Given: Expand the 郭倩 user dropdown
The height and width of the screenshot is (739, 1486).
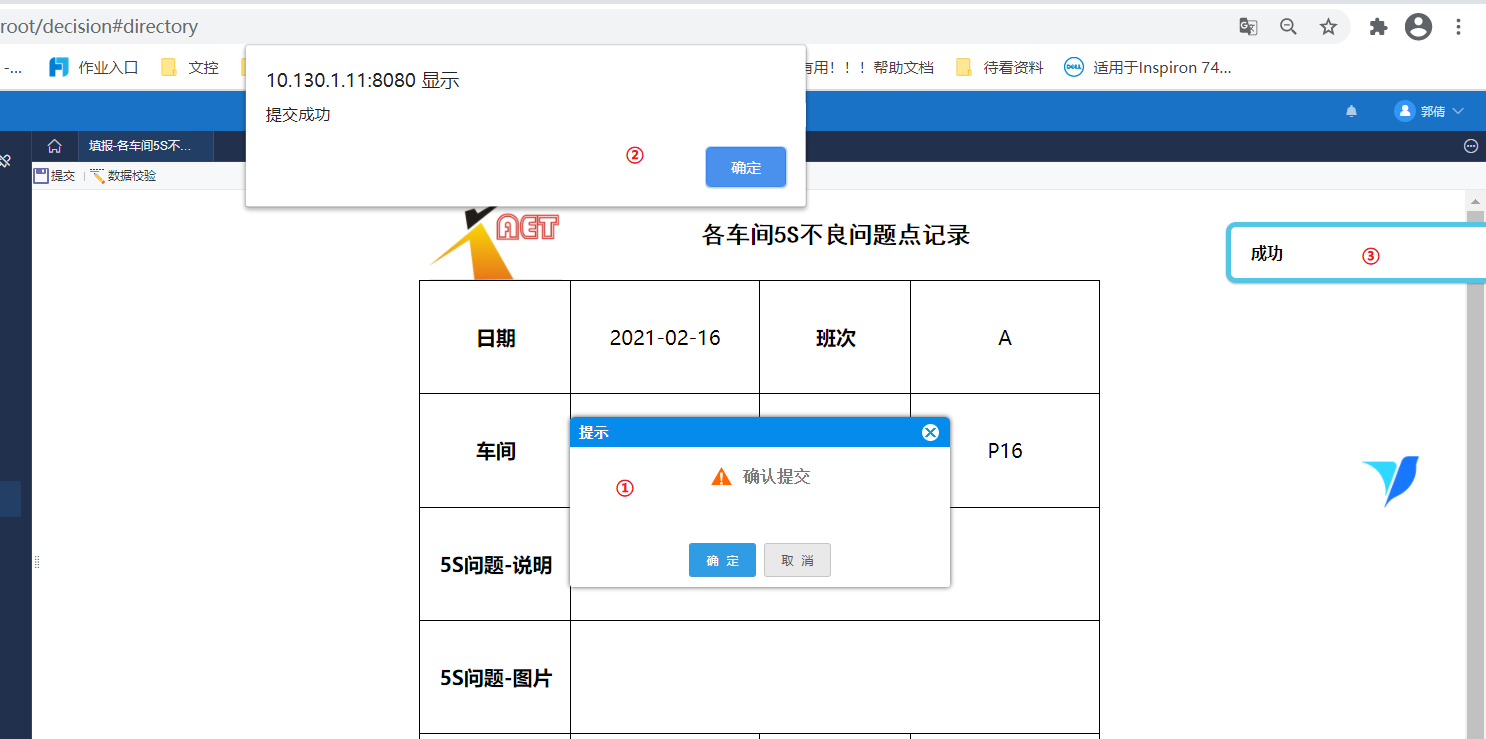Looking at the screenshot, I should [x=1430, y=111].
